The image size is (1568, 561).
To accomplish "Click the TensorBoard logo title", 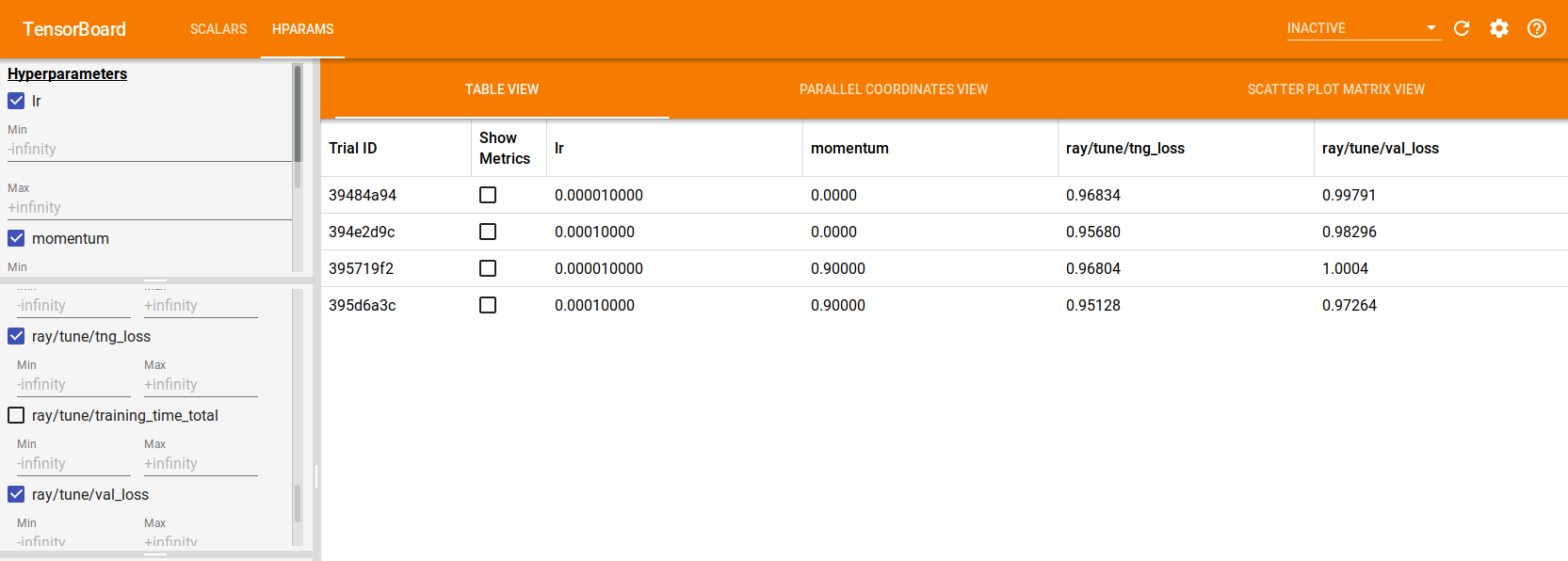I will coord(74,29).
